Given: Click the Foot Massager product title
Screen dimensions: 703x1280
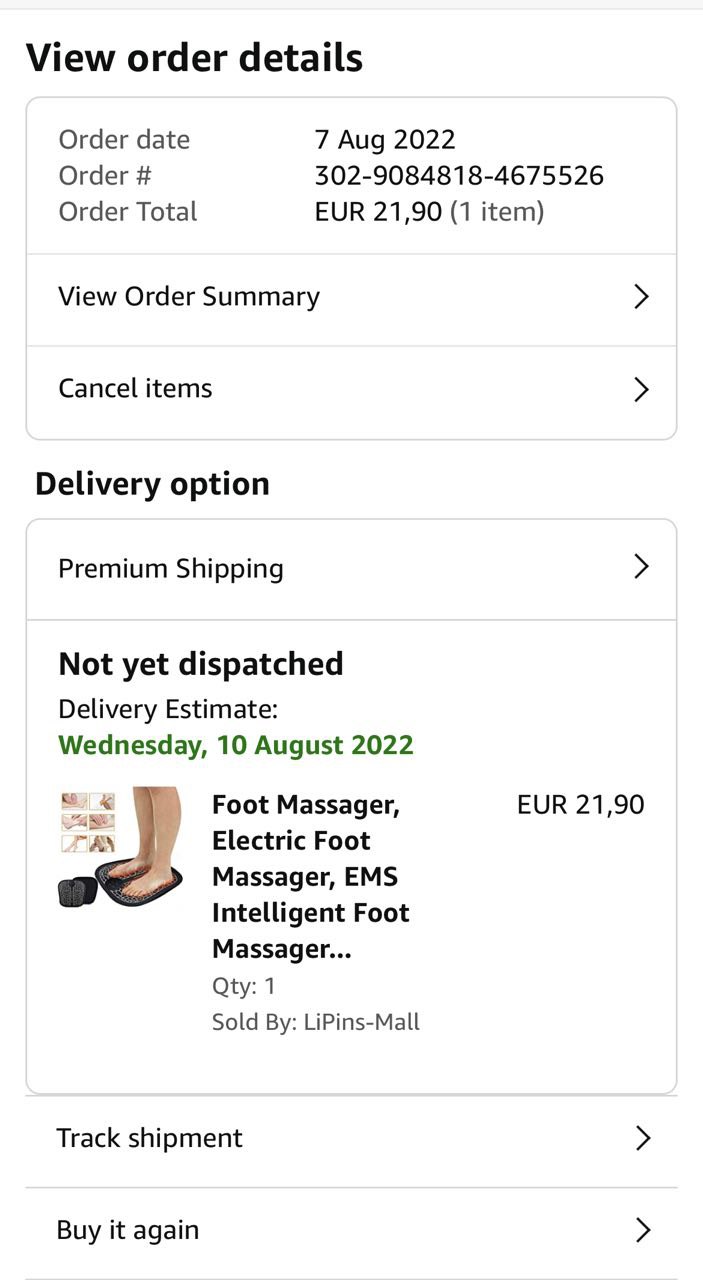Looking at the screenshot, I should click(x=310, y=876).
